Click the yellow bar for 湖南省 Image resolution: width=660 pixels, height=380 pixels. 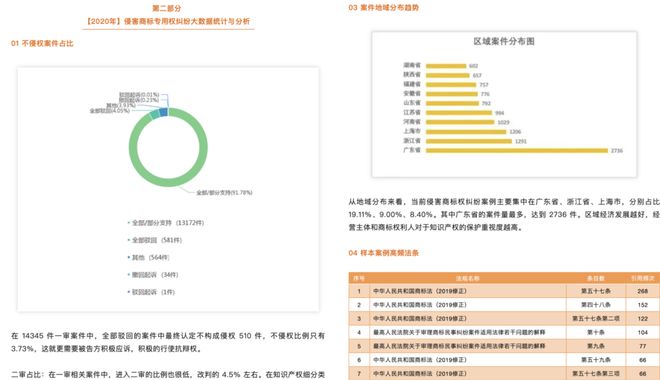click(x=446, y=66)
